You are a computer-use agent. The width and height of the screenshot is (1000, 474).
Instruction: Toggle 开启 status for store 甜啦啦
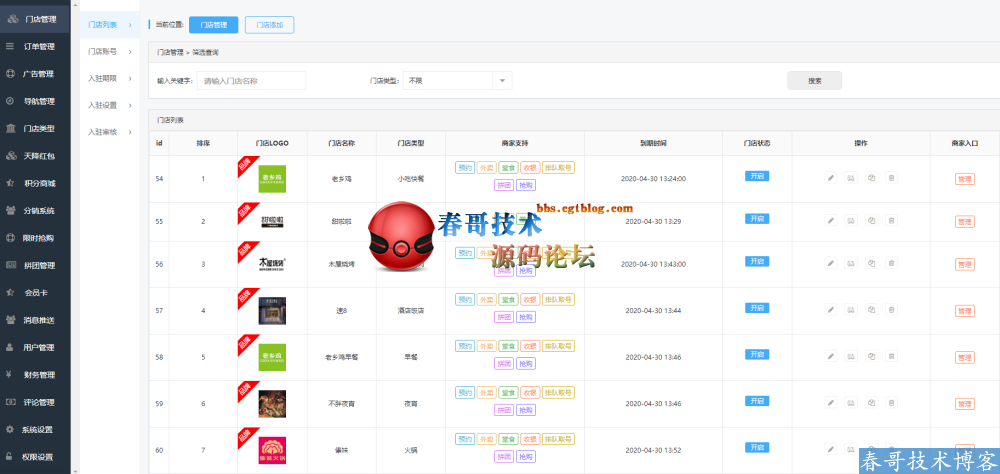coord(757,219)
